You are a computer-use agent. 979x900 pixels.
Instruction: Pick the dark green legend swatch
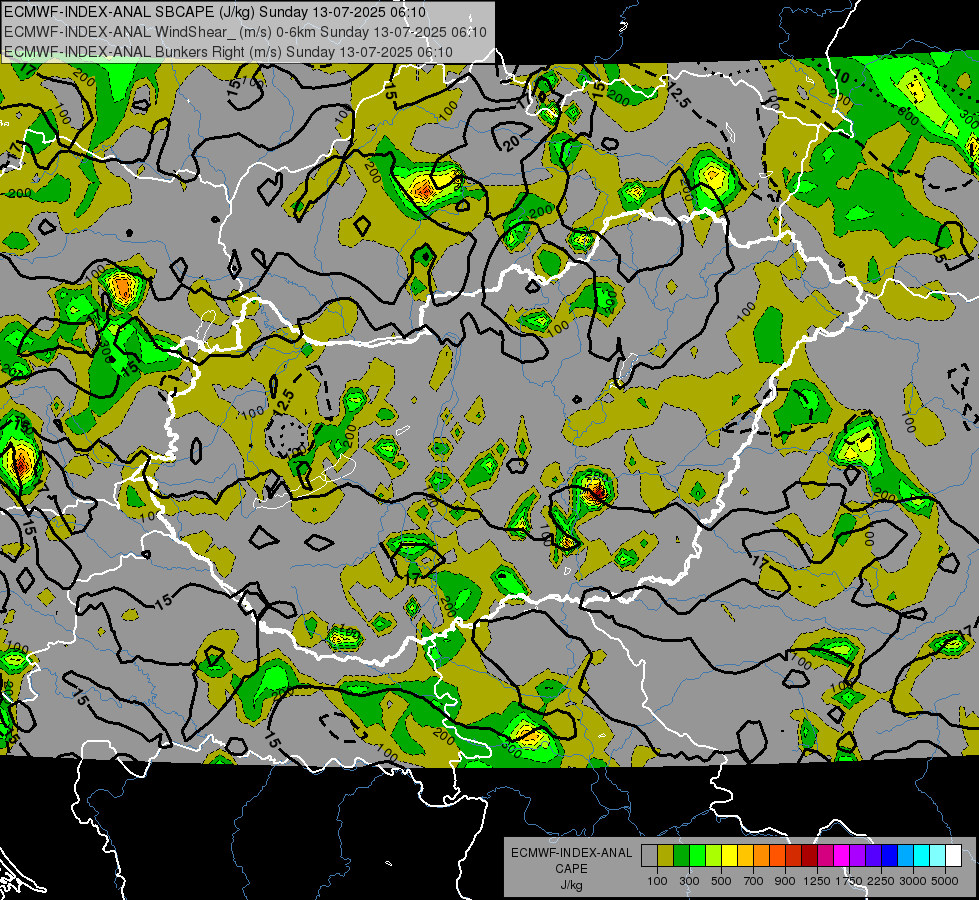point(681,856)
